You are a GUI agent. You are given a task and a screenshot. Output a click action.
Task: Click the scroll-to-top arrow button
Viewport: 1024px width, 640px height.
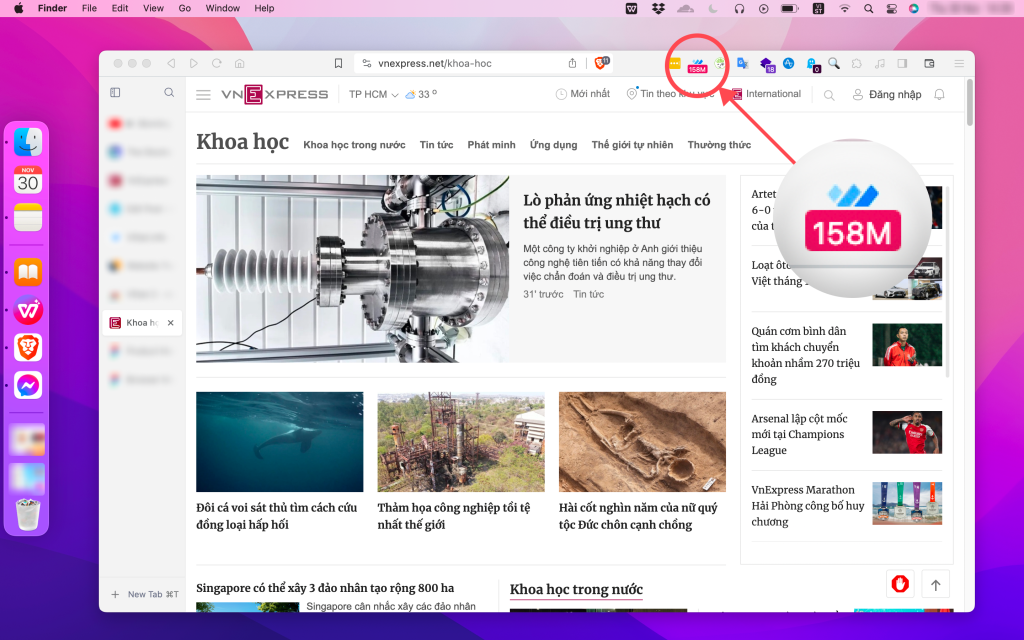pos(935,584)
